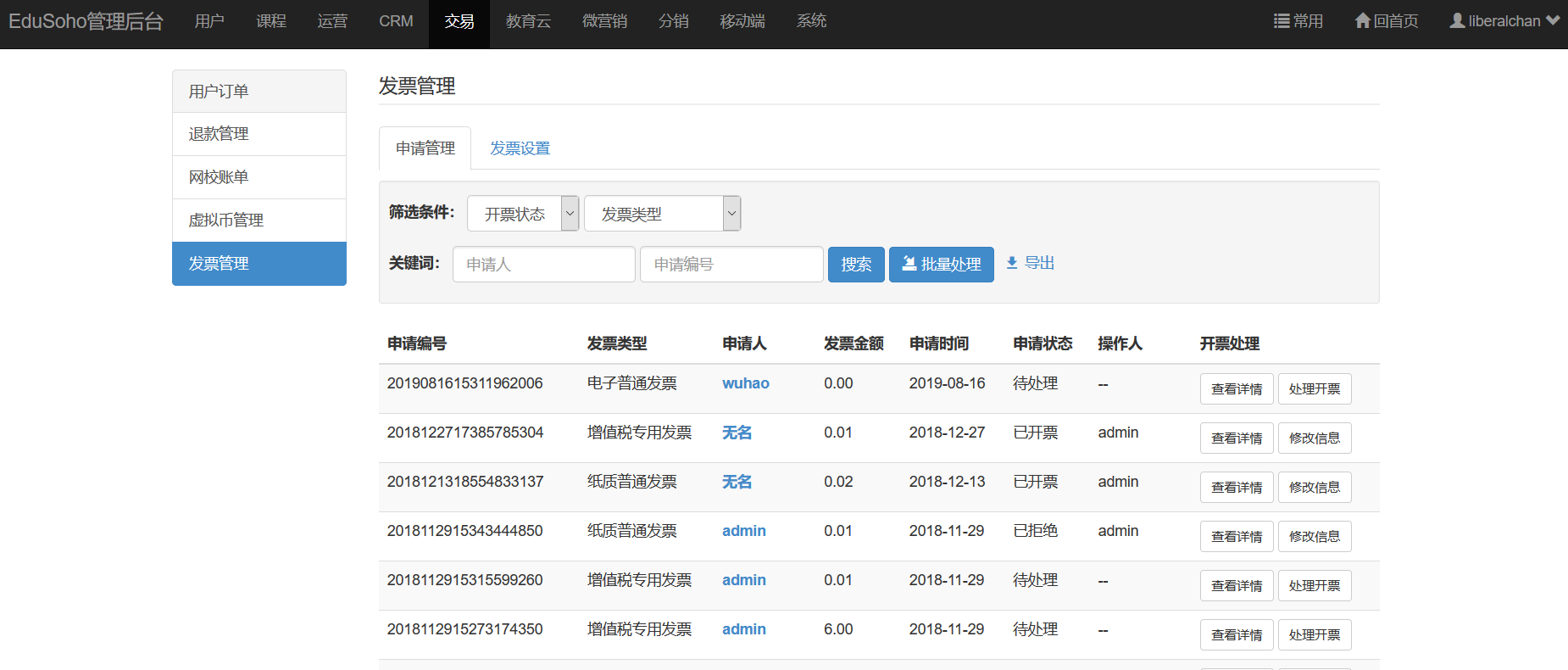Click the home icon next to 回首页
The width and height of the screenshot is (1568, 670).
1362,21
